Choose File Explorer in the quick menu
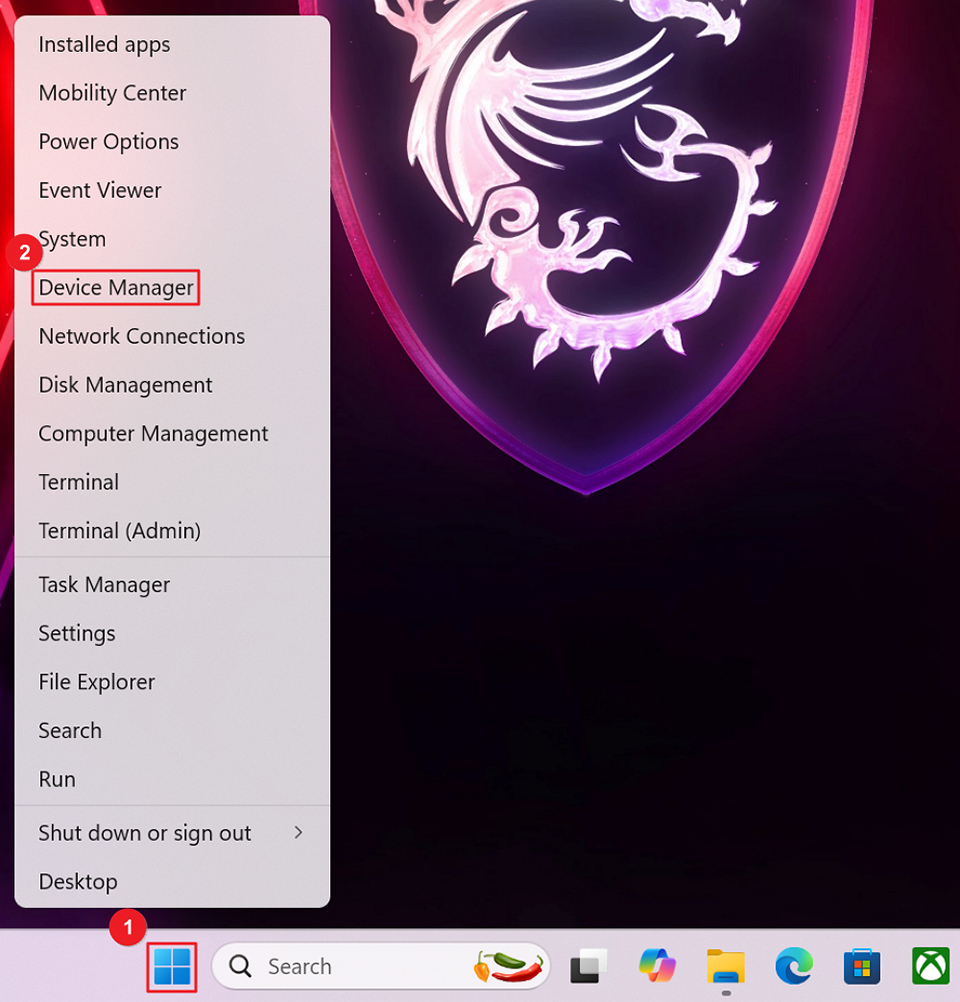Screen dimensions: 960x1002 click(172, 682)
